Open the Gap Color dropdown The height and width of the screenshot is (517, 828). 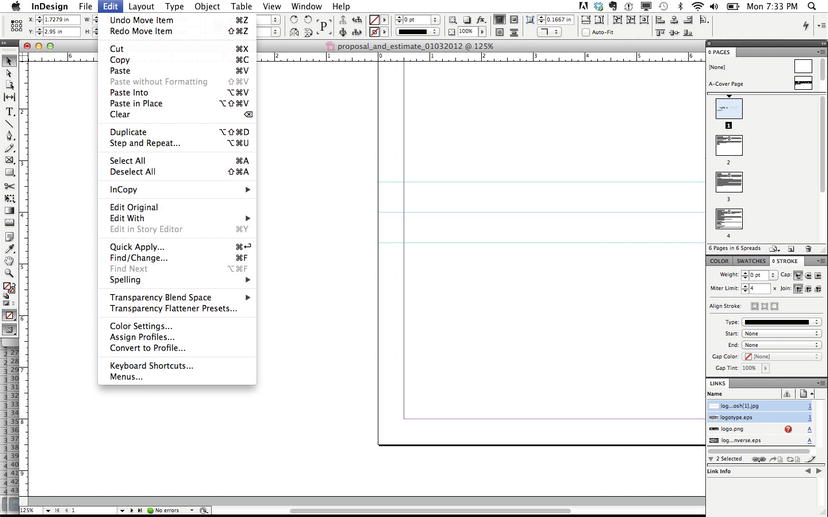[x=782, y=356]
